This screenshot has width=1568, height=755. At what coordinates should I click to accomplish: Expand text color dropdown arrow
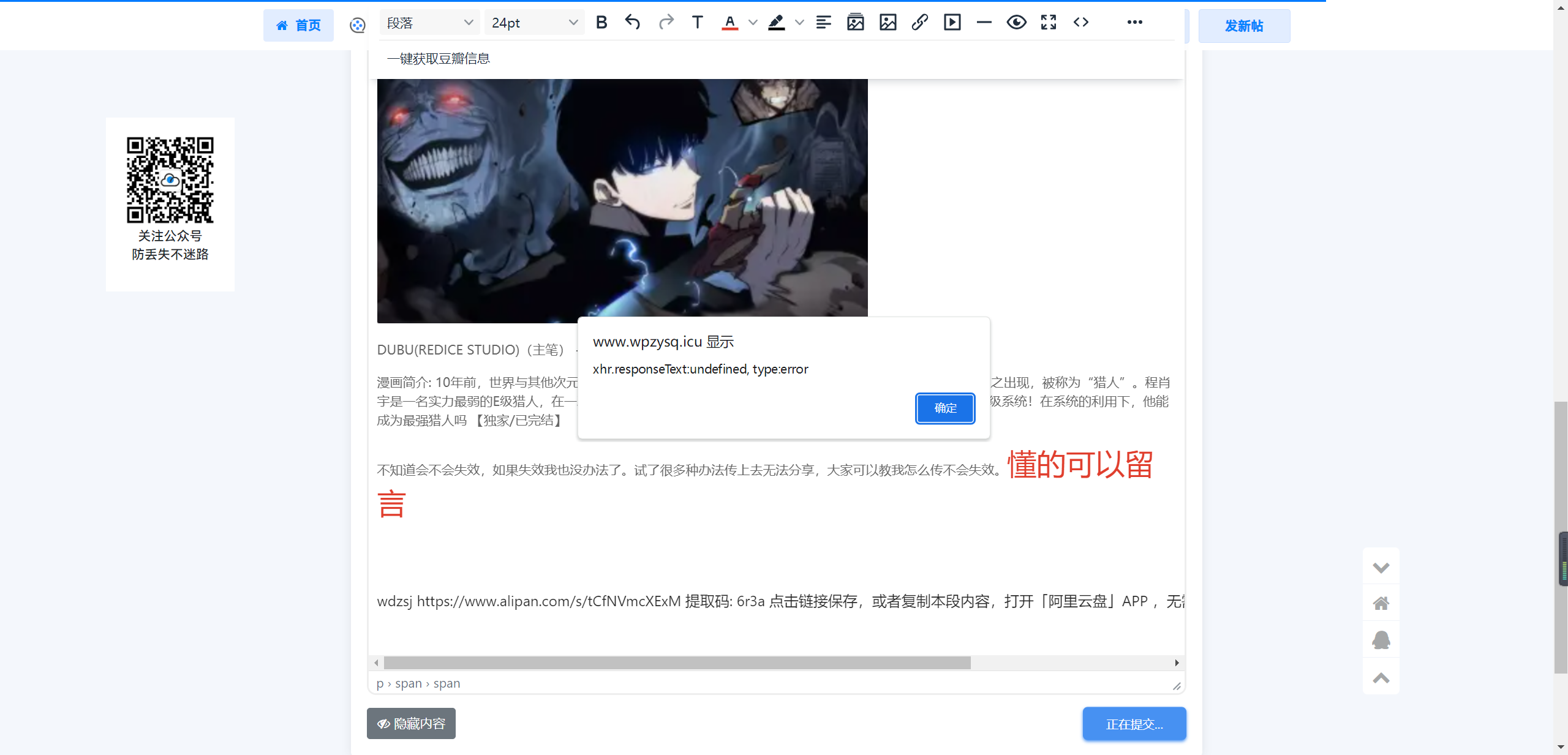coord(753,23)
